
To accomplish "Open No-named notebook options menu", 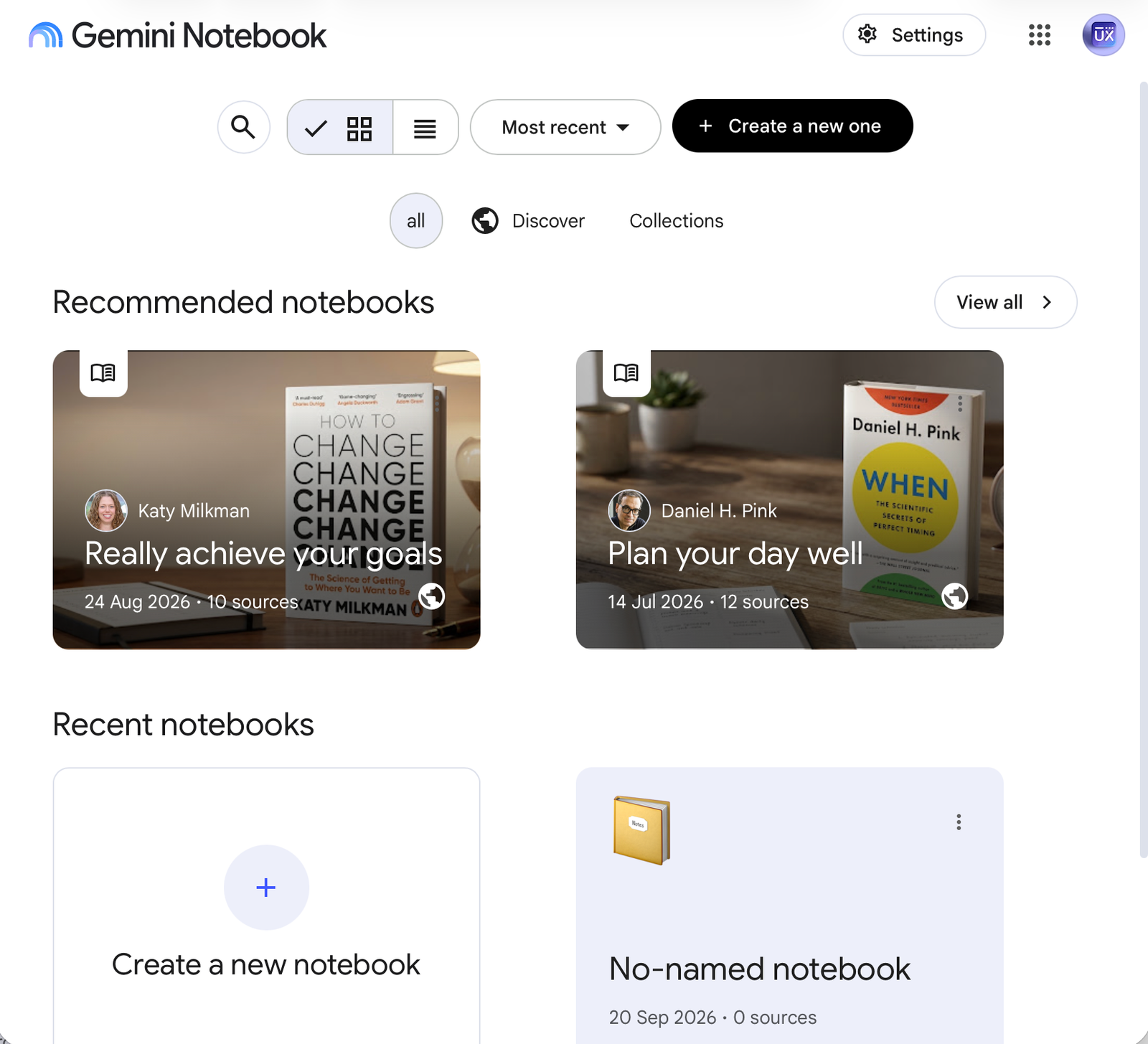I will pos(959,822).
